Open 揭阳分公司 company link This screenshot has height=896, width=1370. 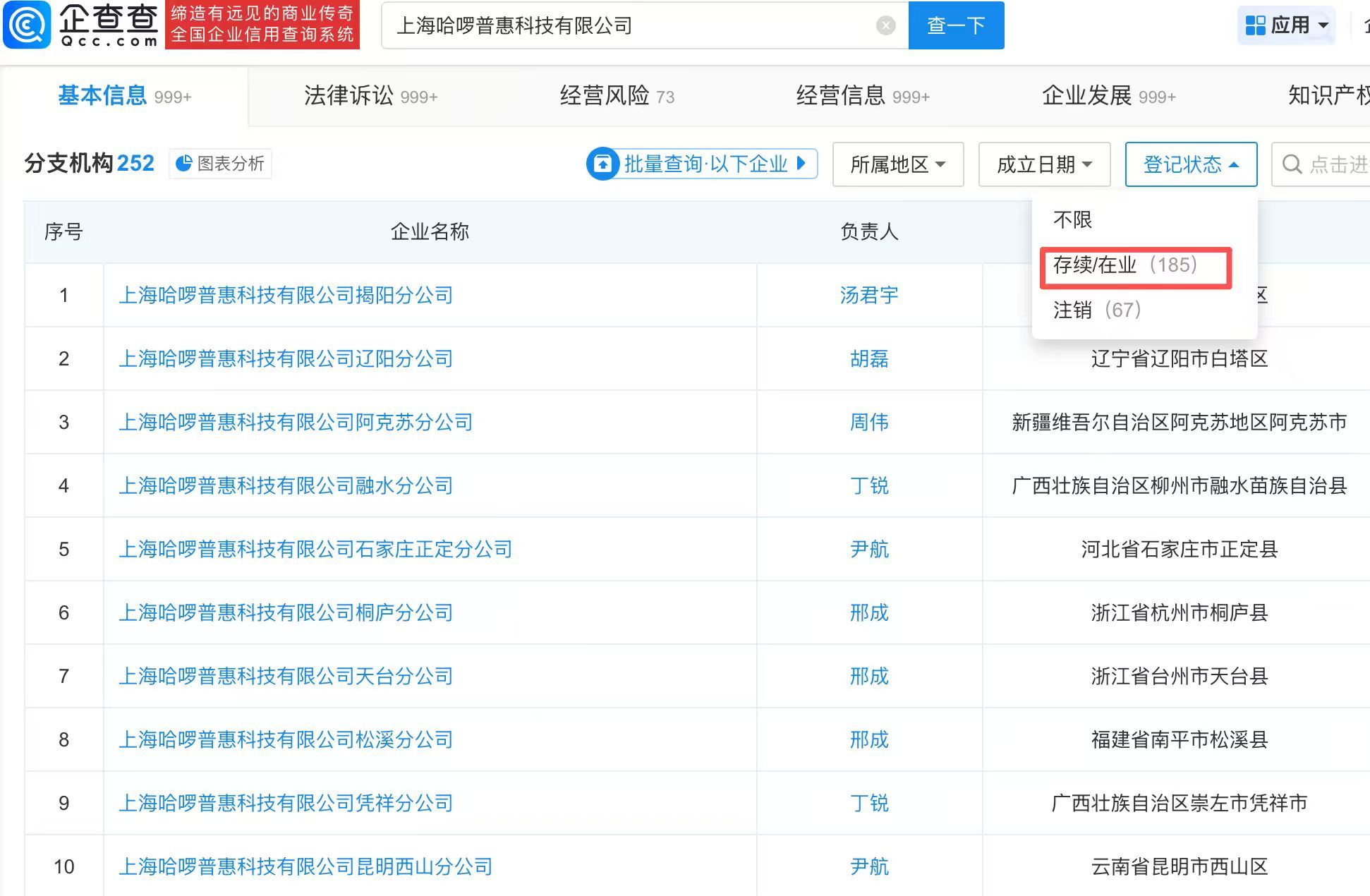[x=286, y=295]
